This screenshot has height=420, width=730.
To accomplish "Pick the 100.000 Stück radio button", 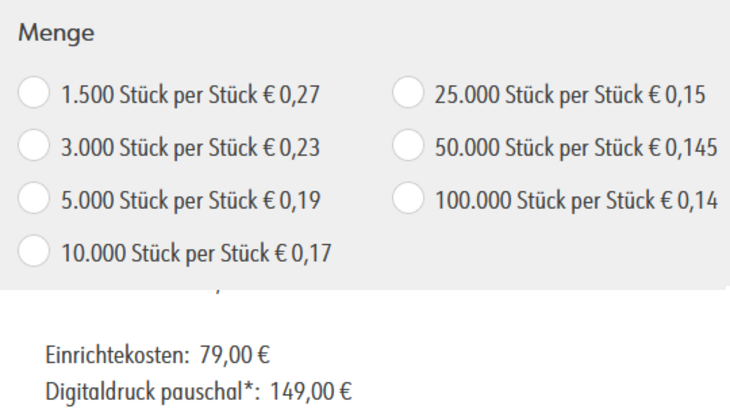I will tap(408, 199).
